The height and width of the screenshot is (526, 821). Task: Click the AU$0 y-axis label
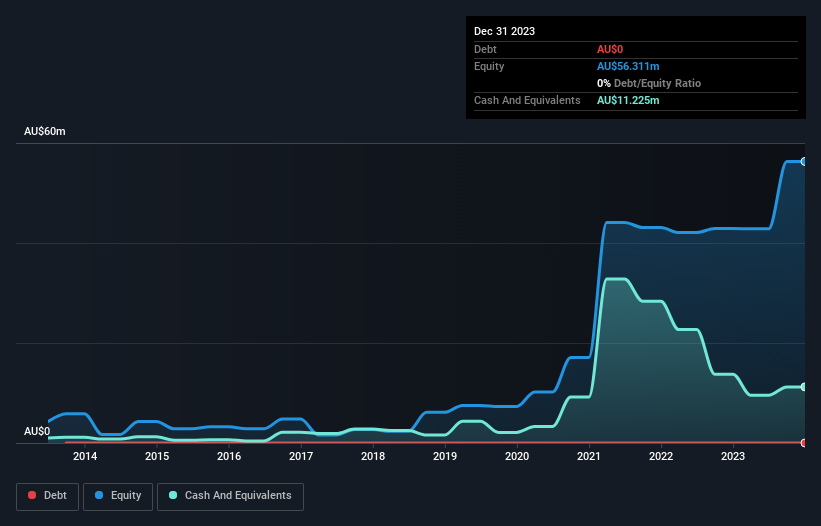click(x=37, y=431)
